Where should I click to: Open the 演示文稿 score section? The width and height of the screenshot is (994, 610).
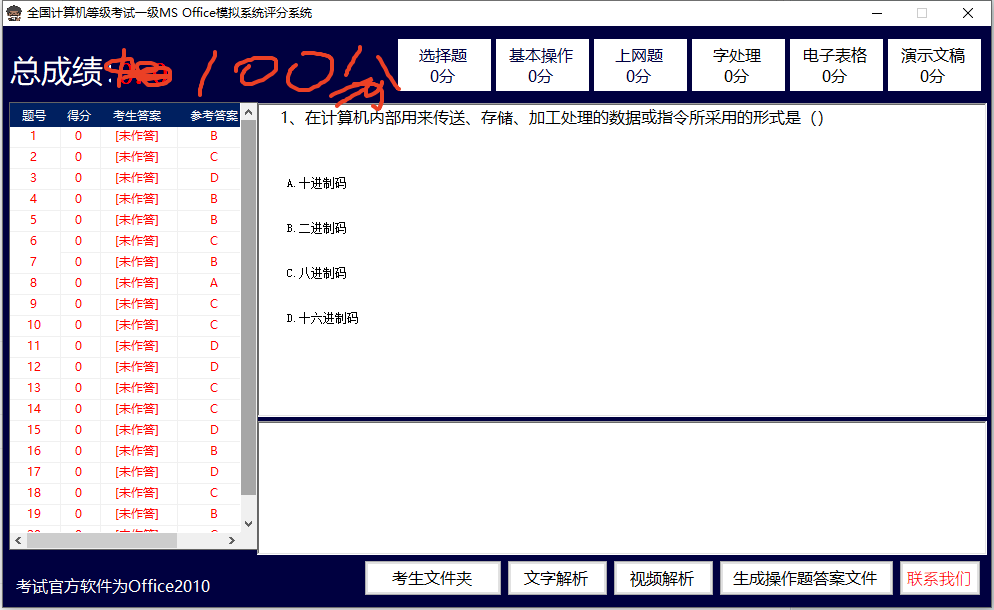[934, 65]
